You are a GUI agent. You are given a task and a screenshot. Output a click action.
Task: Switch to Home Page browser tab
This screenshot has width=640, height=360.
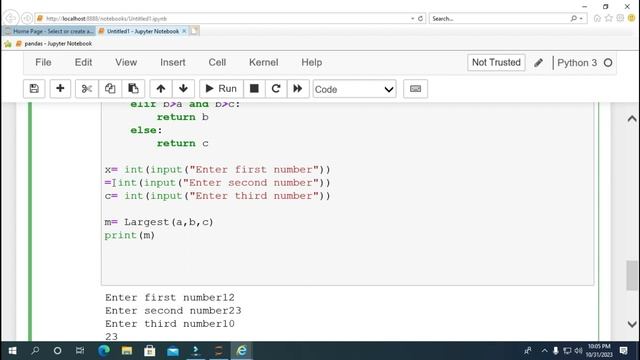point(49,31)
